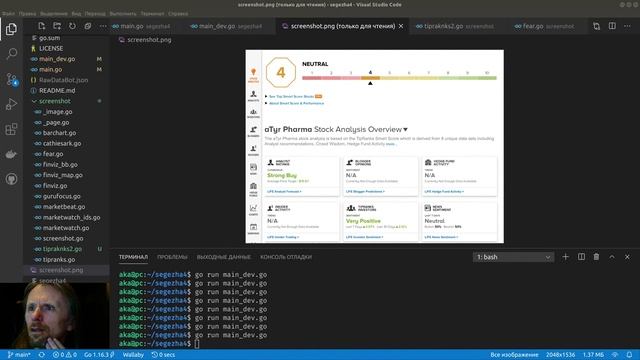Open Run and Debug view
640x360 pixels.
(11, 104)
